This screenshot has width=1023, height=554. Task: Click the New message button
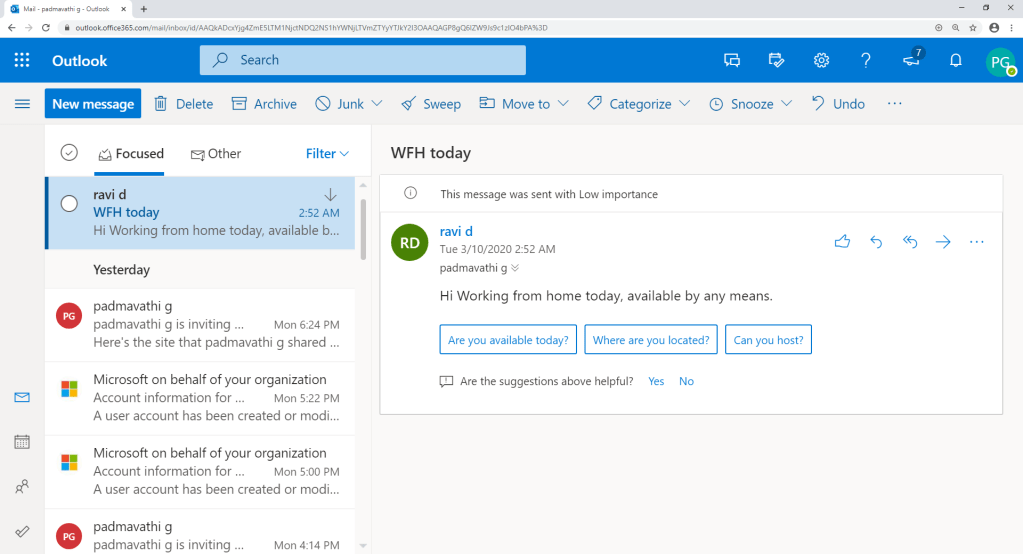[92, 104]
